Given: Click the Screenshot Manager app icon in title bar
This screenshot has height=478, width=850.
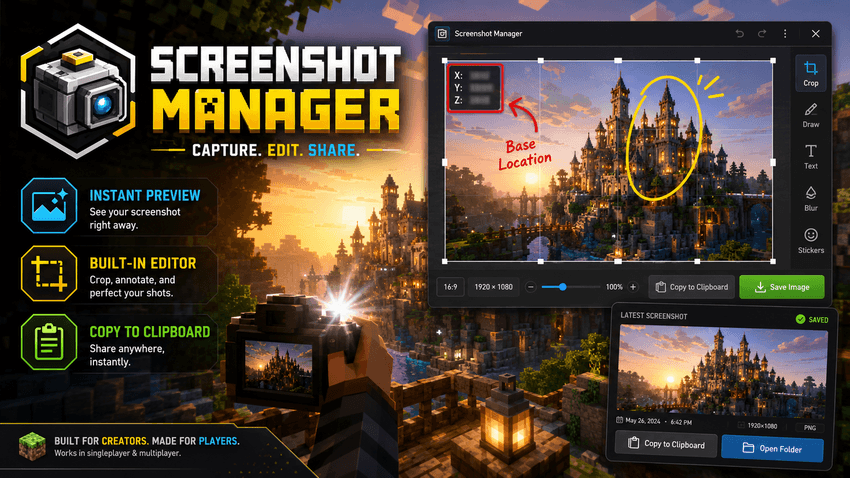Looking at the screenshot, I should pyautogui.click(x=442, y=34).
